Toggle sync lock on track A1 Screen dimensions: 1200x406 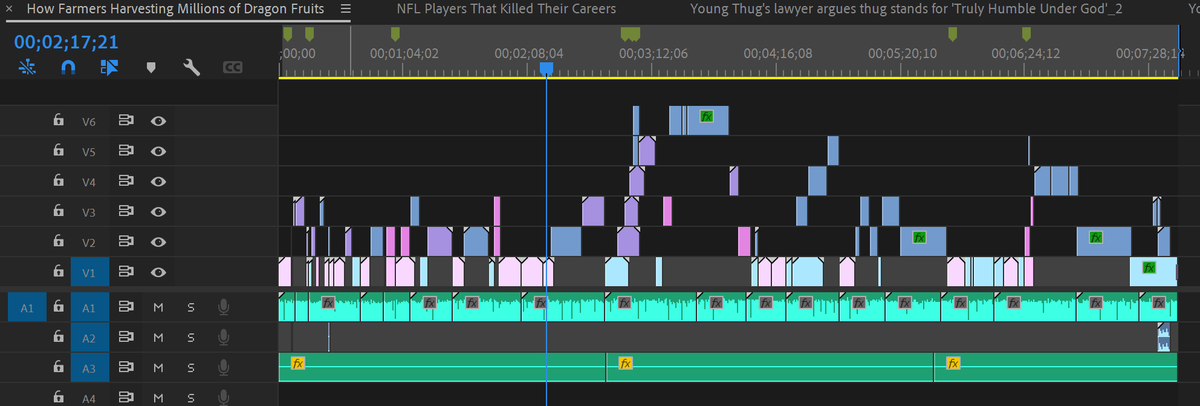point(127,307)
